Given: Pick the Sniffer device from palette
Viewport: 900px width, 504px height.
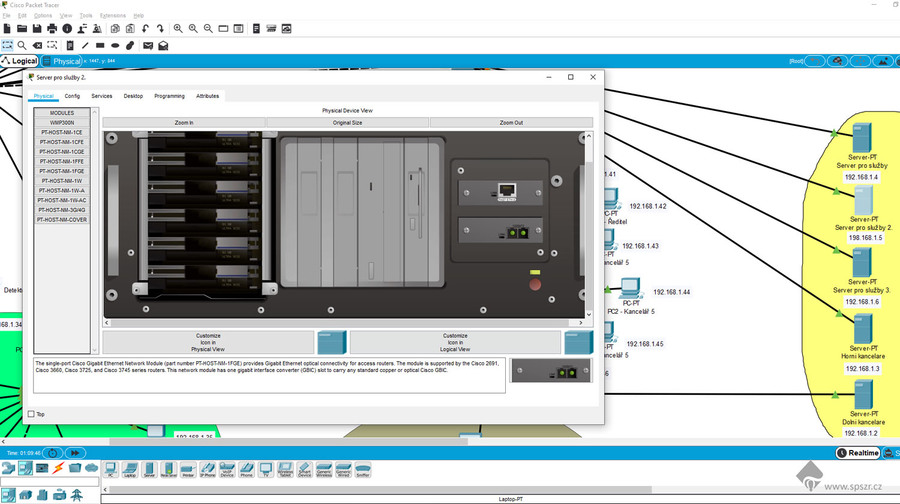Looking at the screenshot, I should [x=363, y=470].
